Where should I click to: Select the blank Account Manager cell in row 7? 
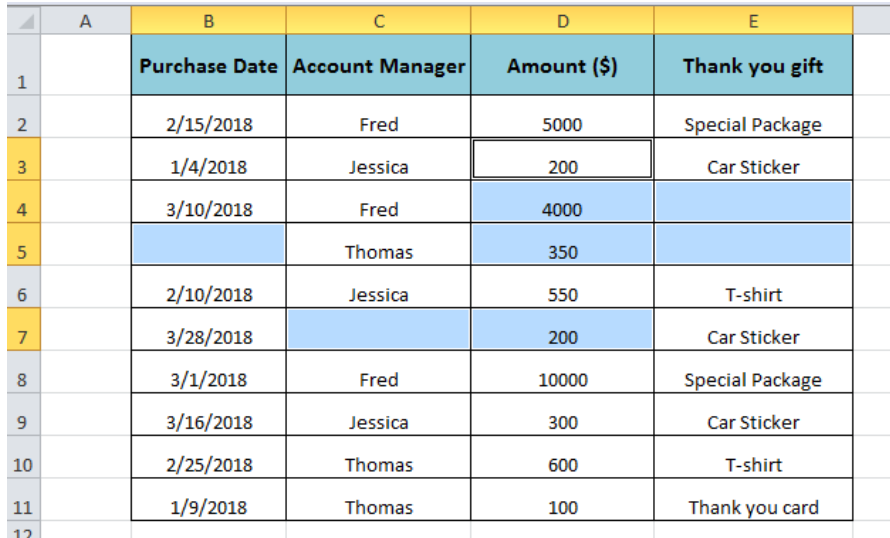[x=379, y=329]
